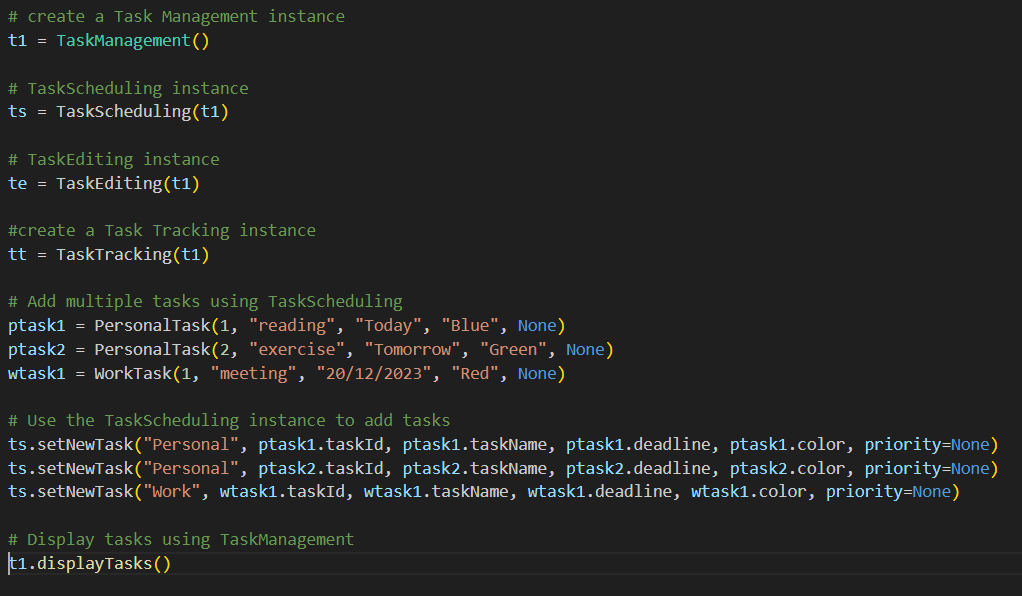Screen dimensions: 1022x596
Task: Click the variable name "wtask1" being assigned
Action: point(36,374)
